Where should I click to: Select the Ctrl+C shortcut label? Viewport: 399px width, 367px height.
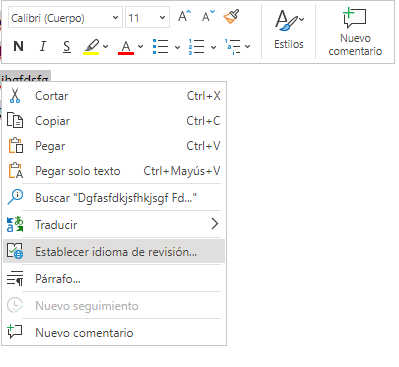point(203,121)
